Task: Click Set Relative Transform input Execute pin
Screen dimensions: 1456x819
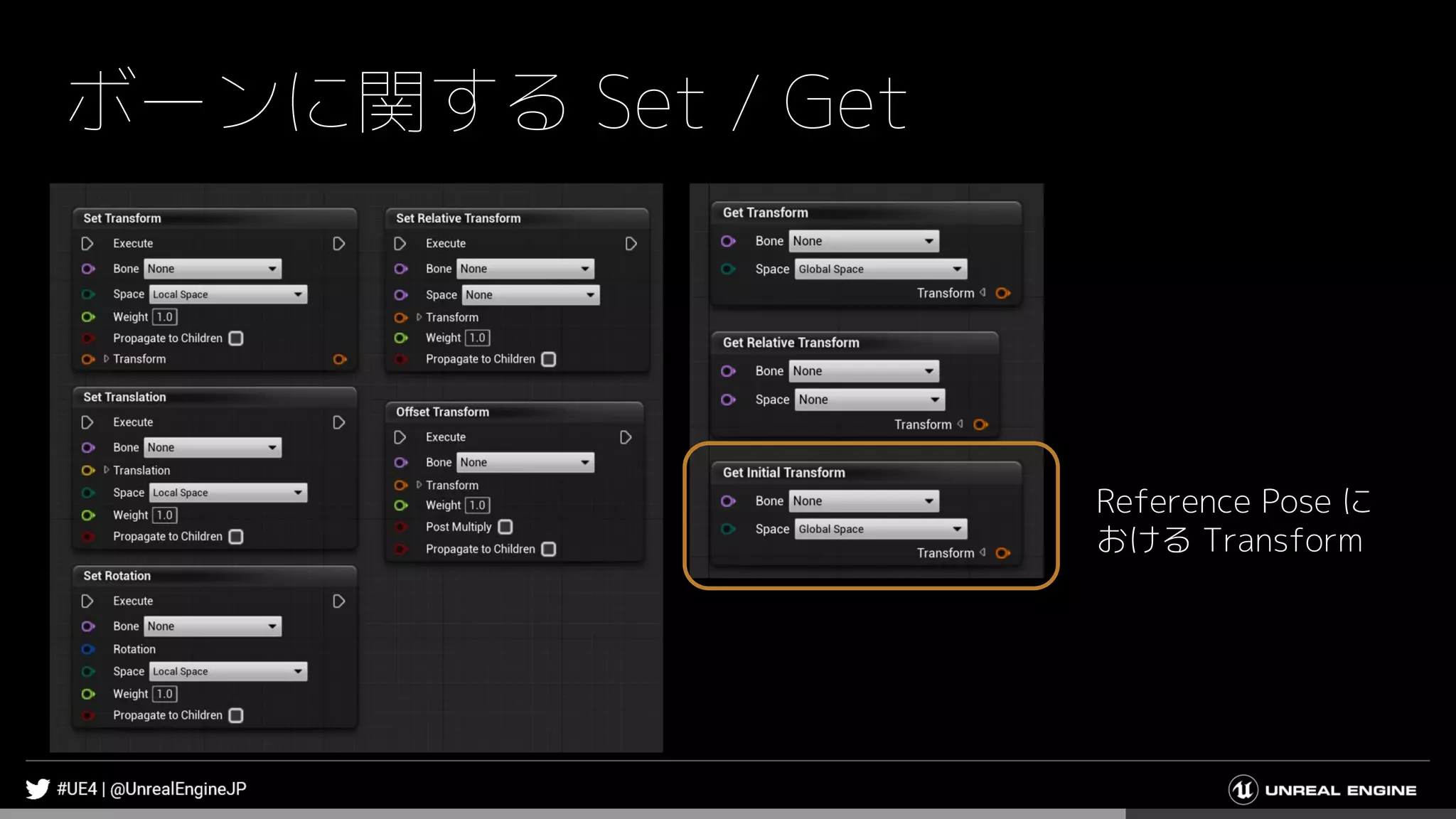Action: [x=400, y=244]
